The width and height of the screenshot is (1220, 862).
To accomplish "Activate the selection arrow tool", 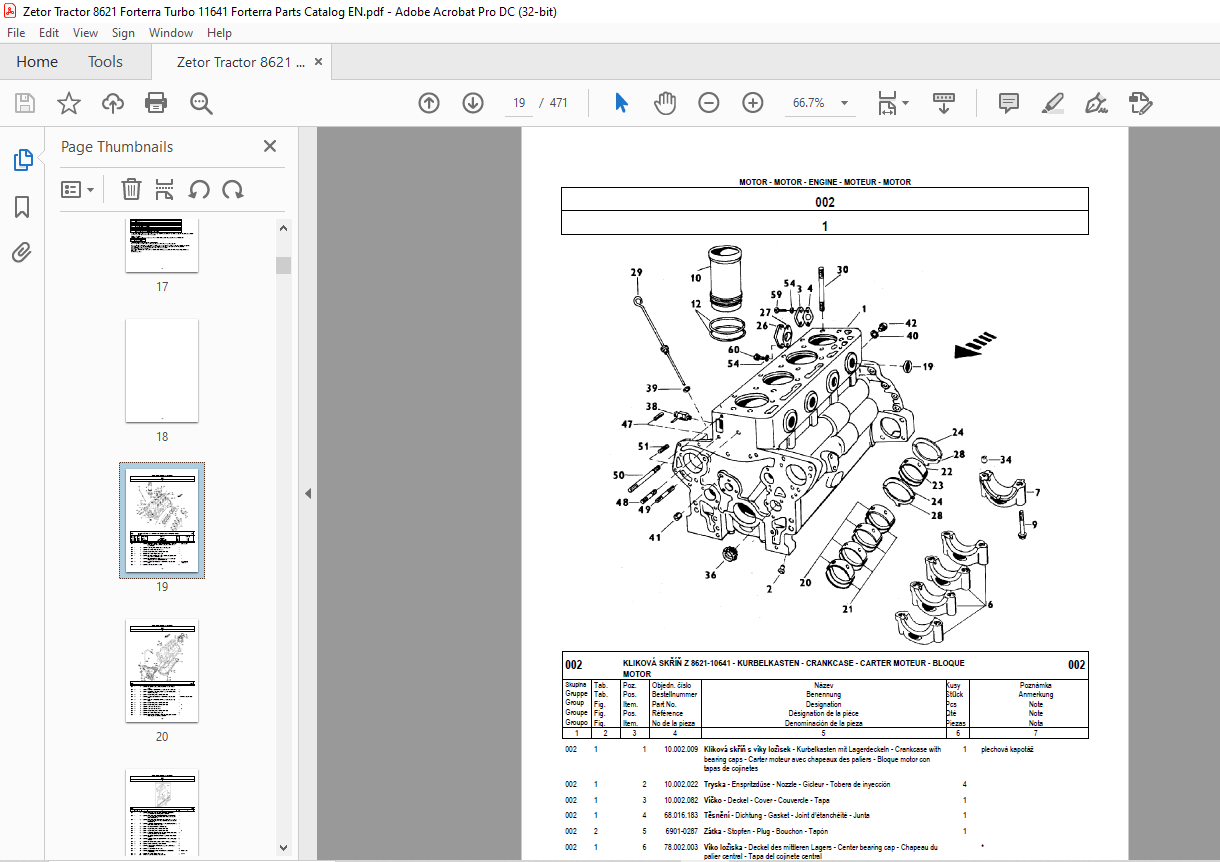I will click(x=621, y=103).
